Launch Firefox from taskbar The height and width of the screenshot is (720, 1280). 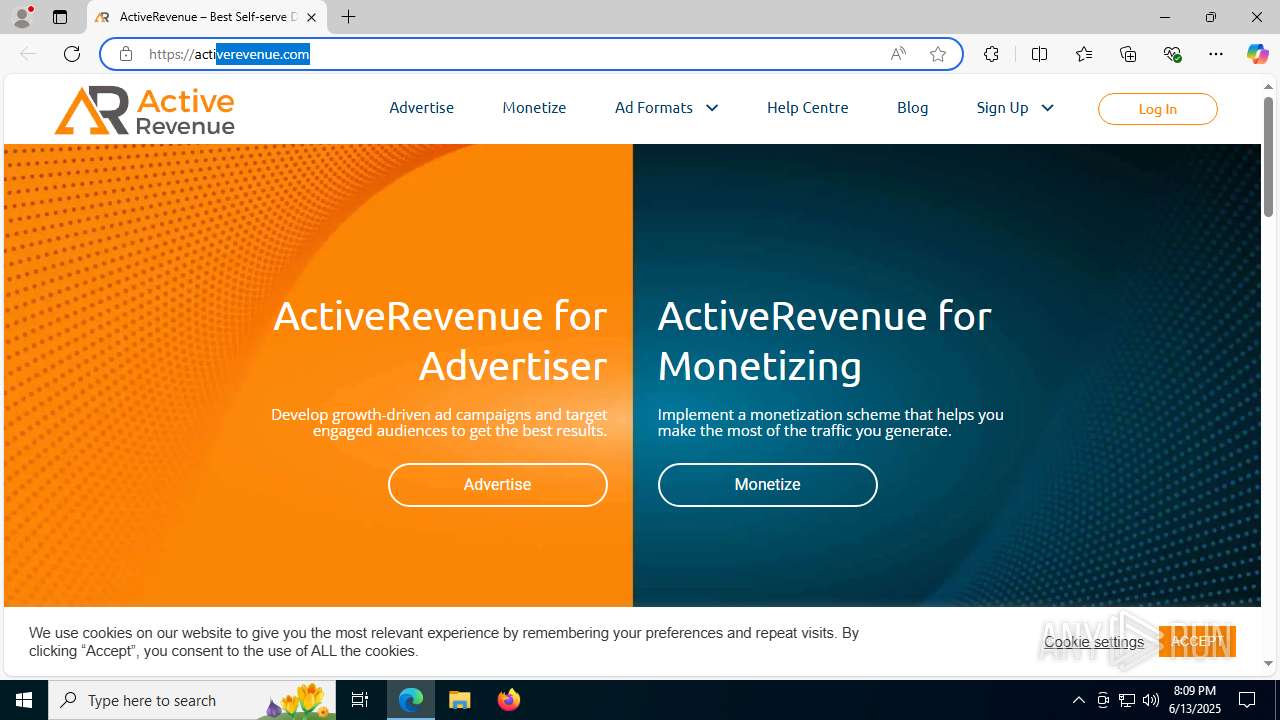click(508, 700)
